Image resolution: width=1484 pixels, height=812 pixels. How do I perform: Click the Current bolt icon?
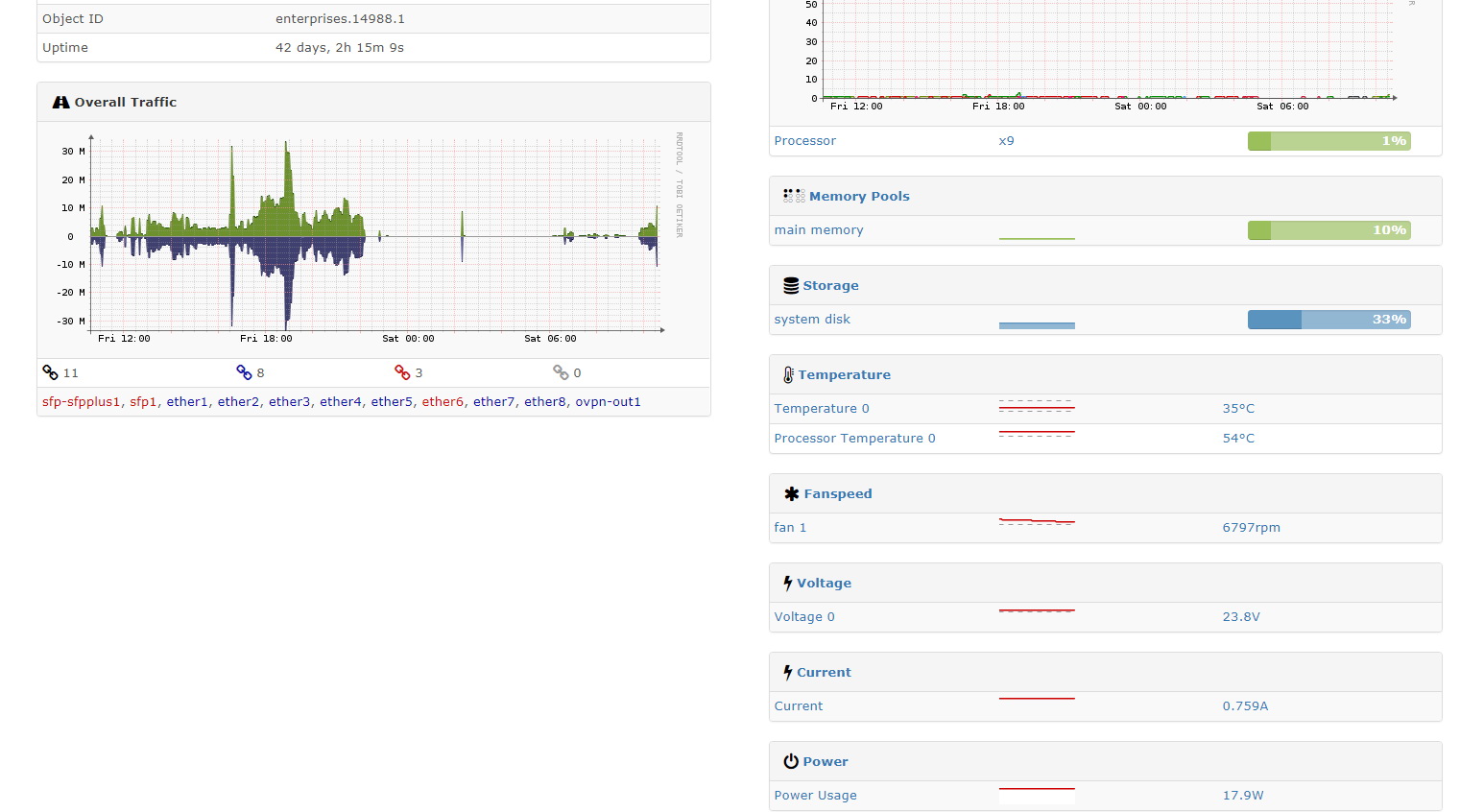[x=788, y=672]
